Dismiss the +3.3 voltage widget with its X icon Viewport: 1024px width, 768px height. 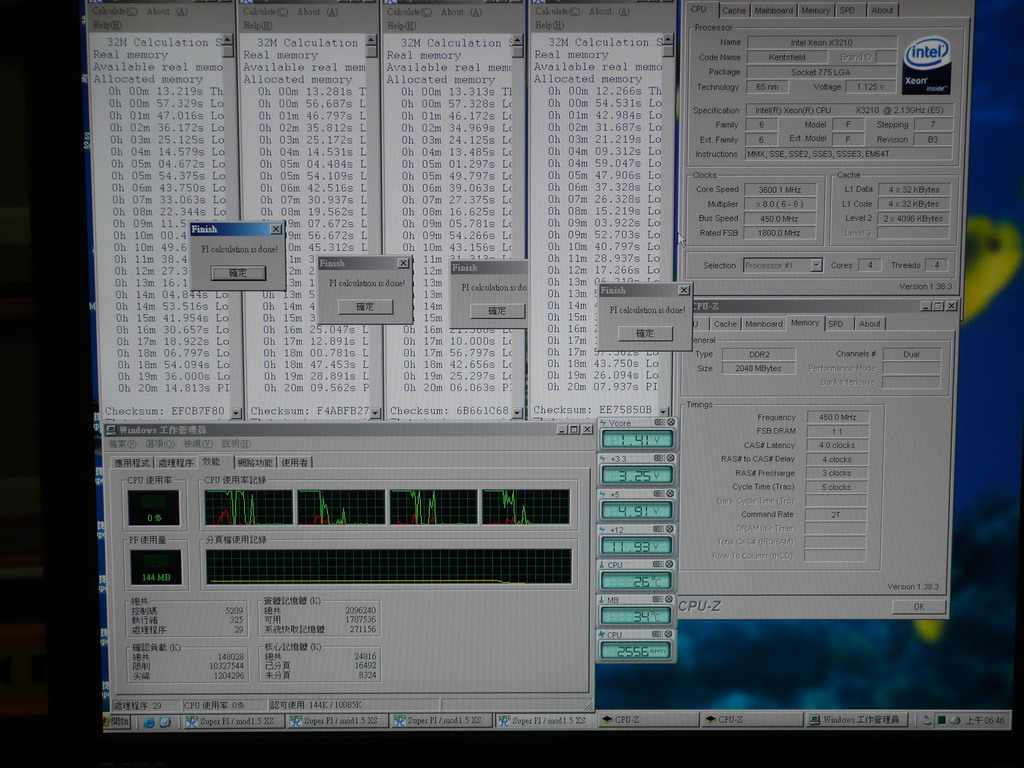coord(670,458)
